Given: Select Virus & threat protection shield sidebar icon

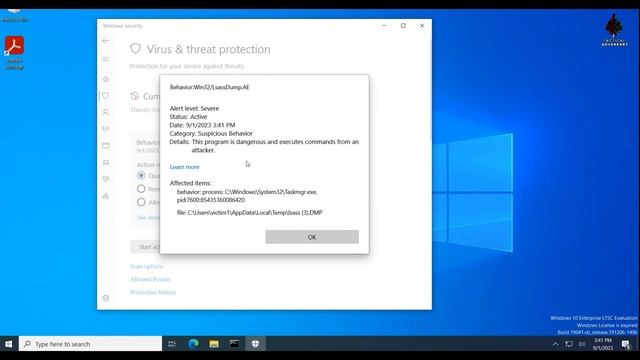Looking at the screenshot, I should coord(106,96).
